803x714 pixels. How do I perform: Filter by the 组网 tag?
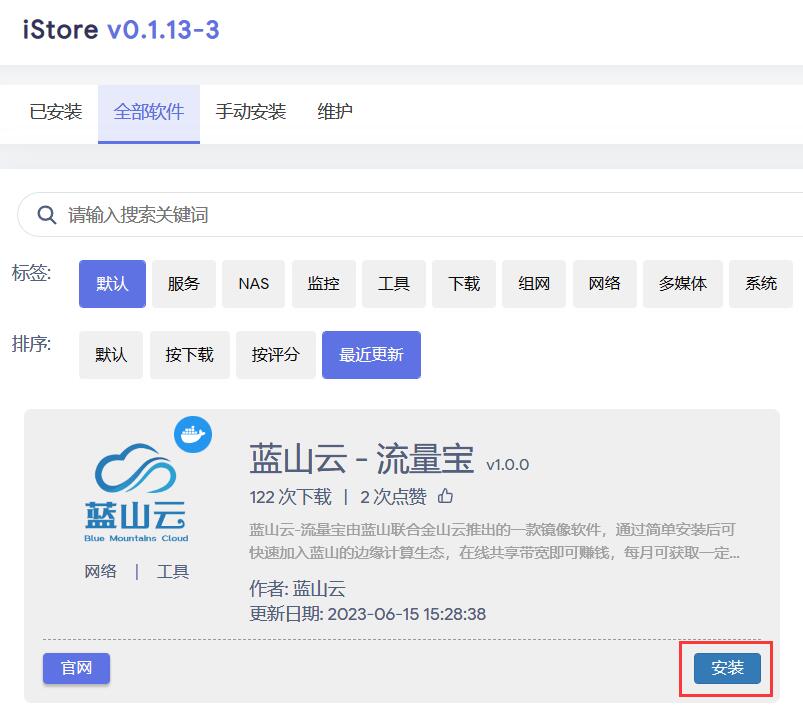[534, 284]
